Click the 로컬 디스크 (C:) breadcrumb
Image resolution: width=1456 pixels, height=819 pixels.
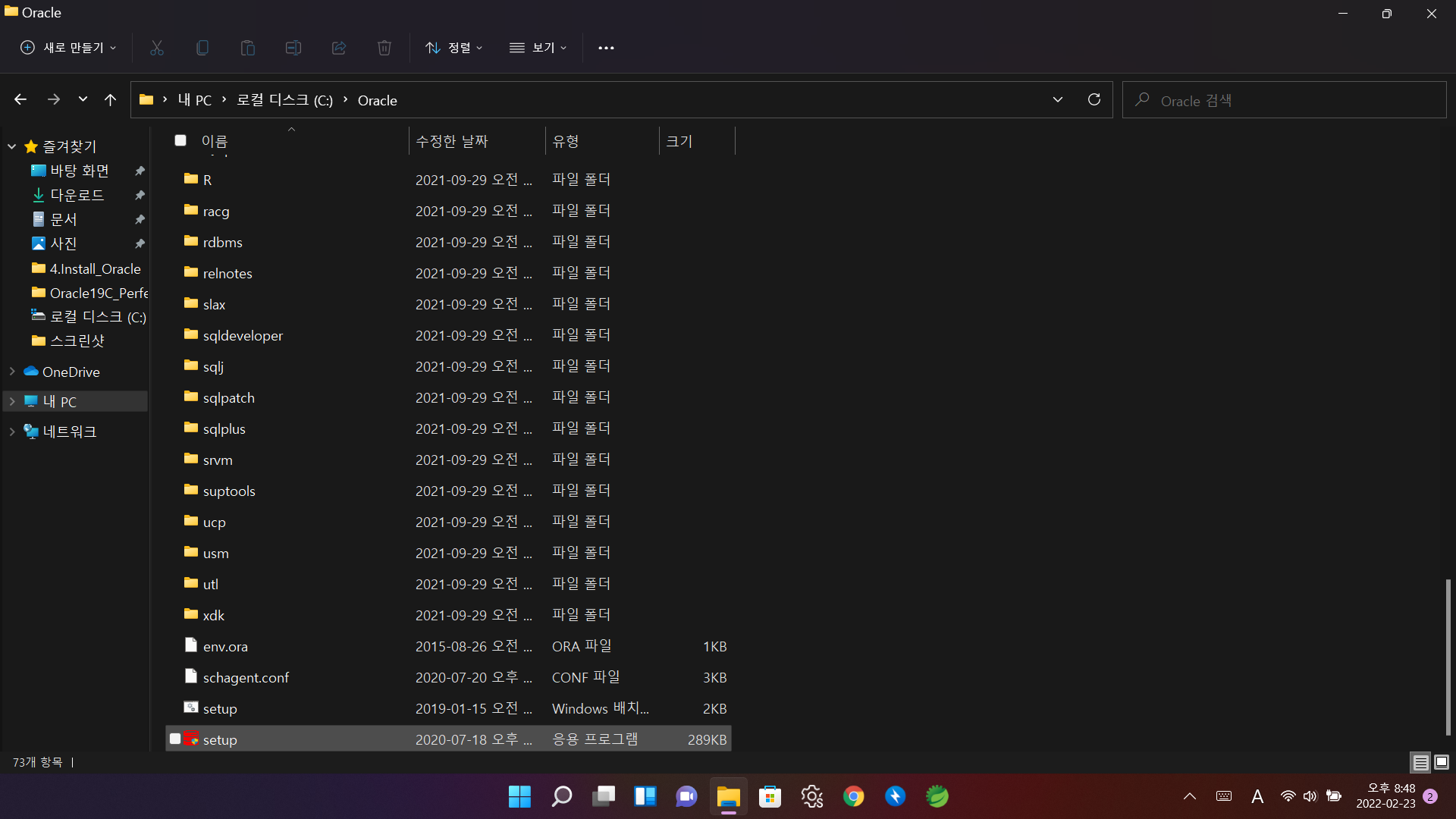(x=284, y=100)
